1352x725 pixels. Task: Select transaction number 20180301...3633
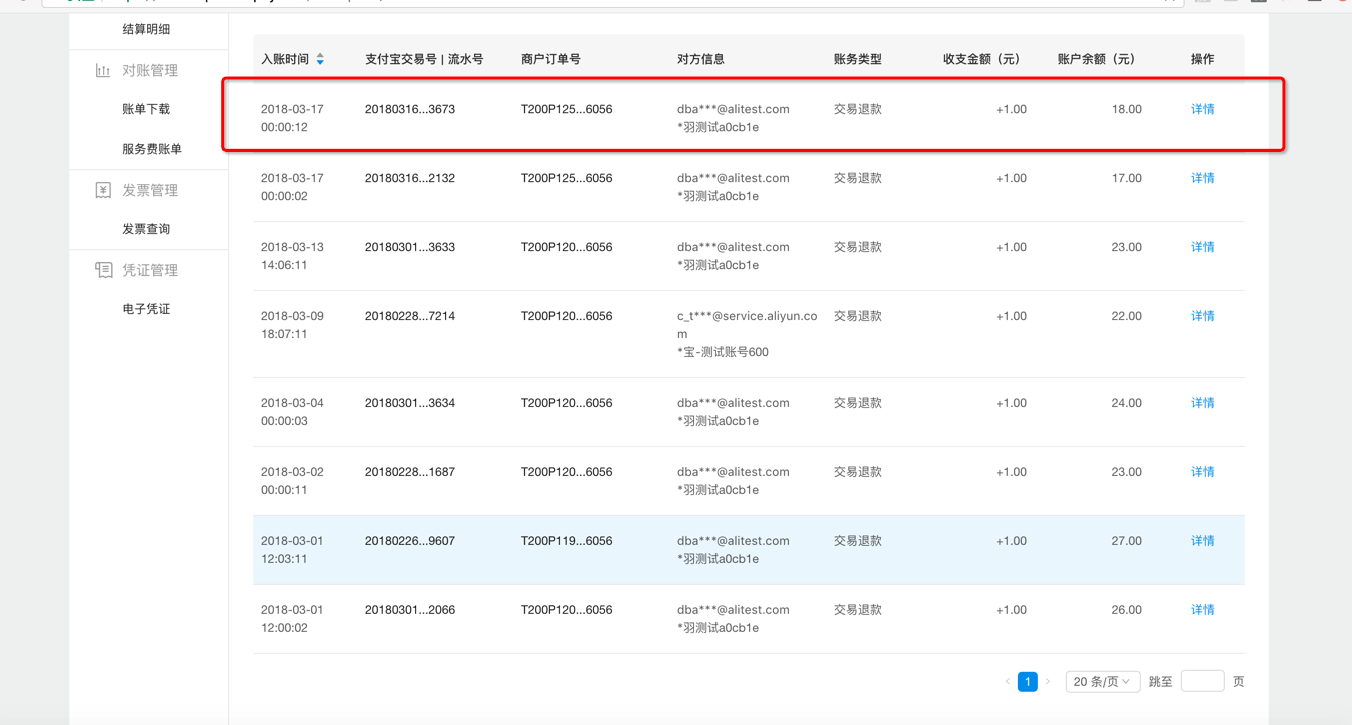pos(410,247)
